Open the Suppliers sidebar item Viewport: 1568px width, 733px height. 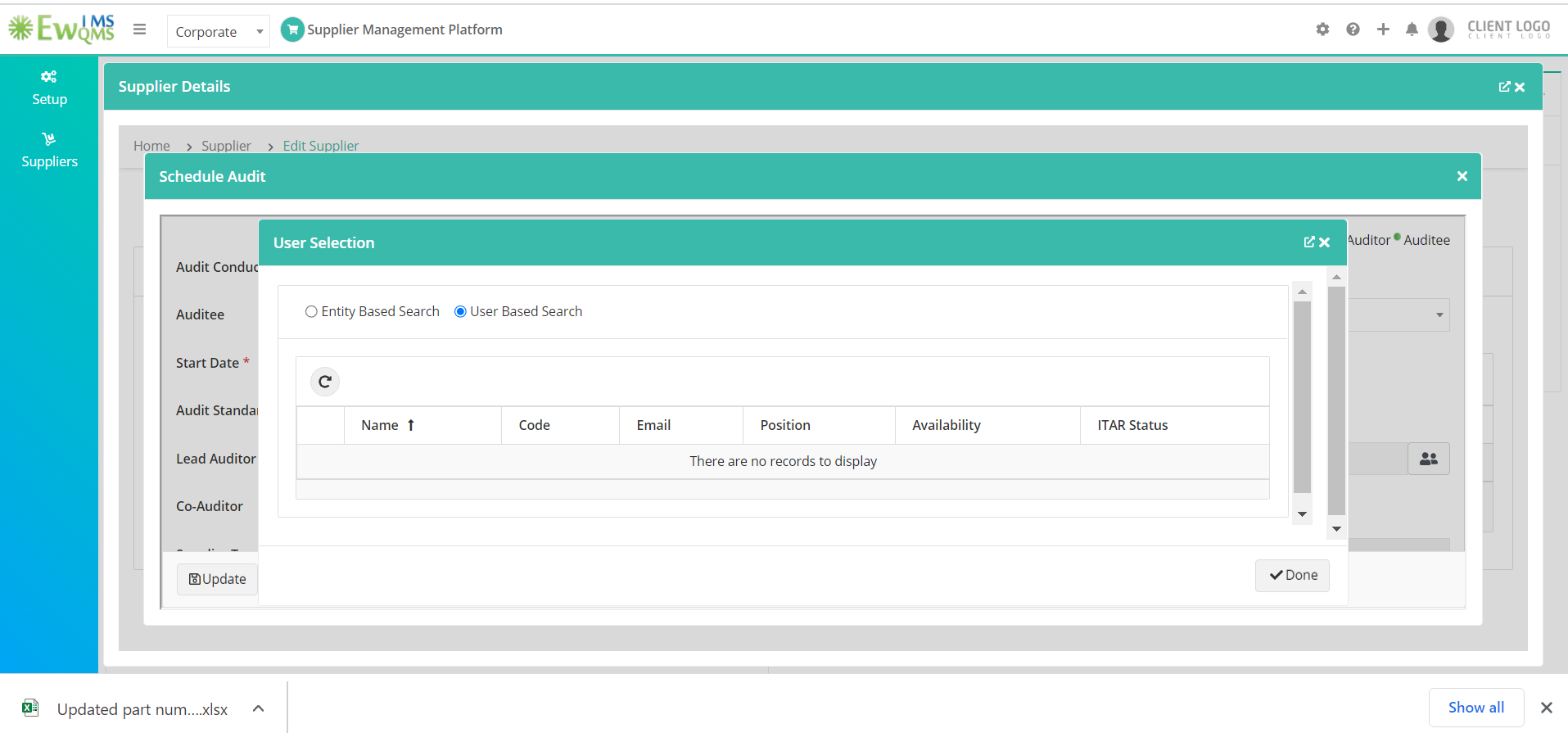(x=49, y=151)
